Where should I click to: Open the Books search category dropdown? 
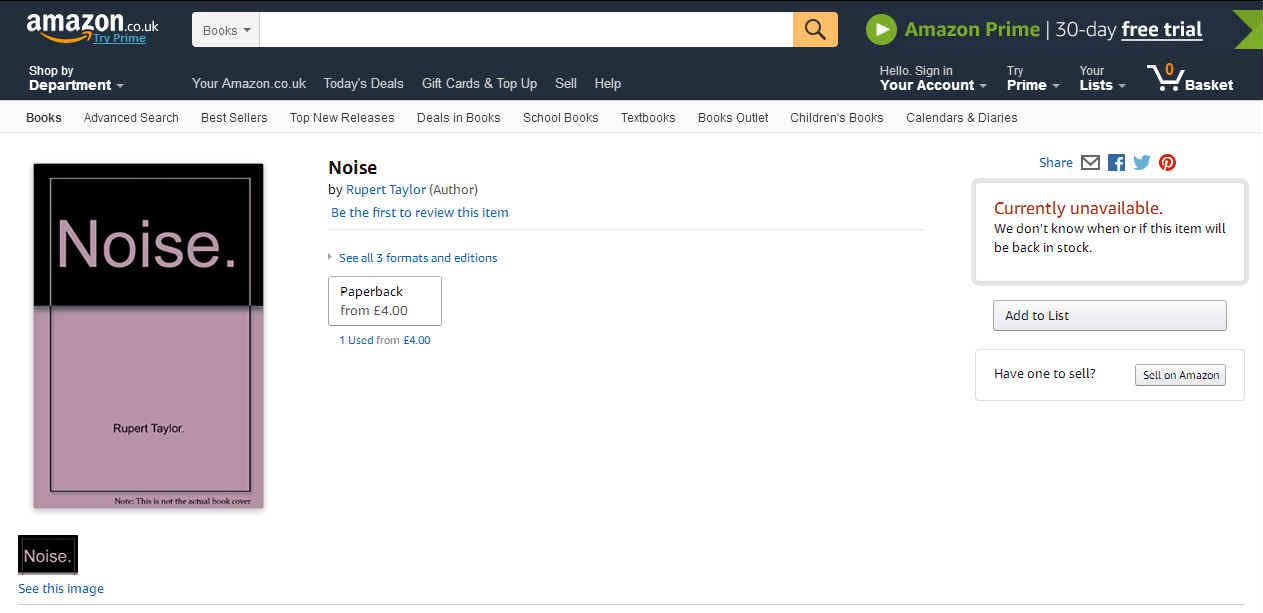[x=226, y=30]
